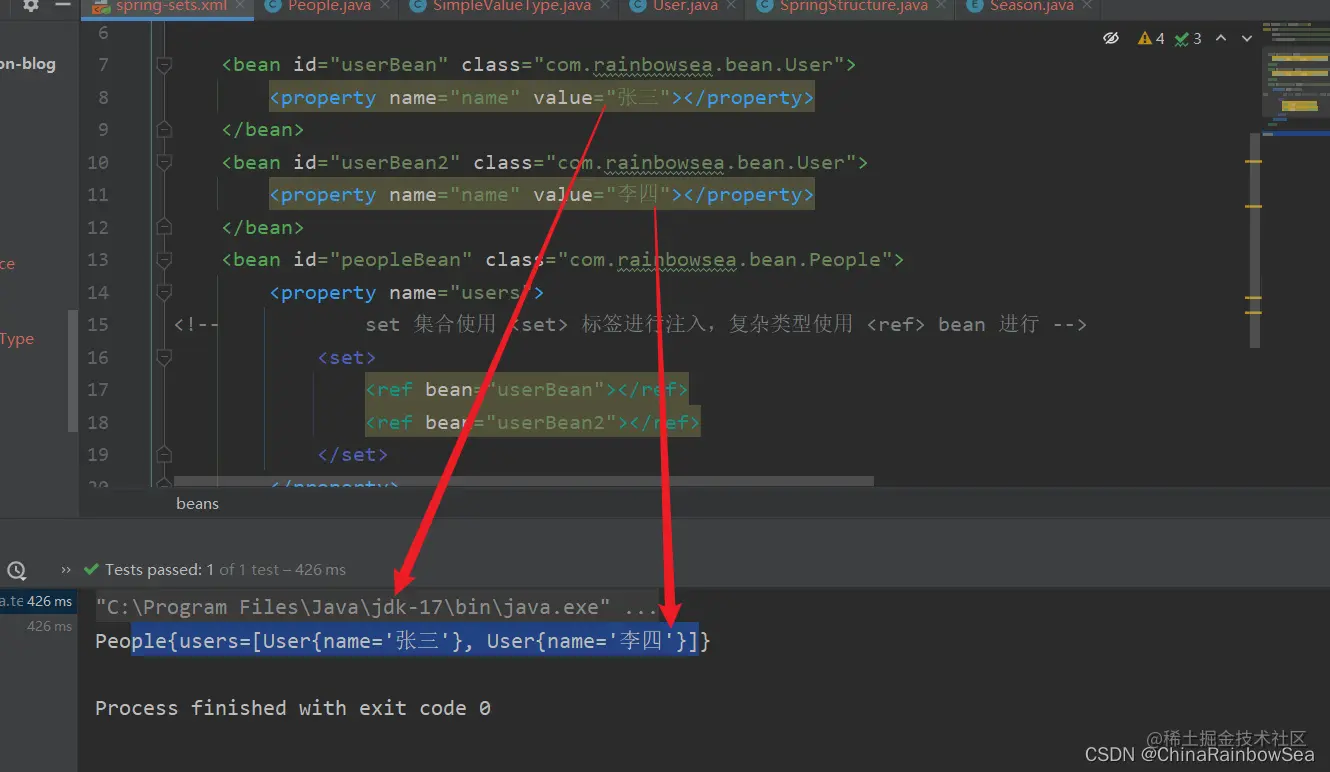Click id="userBean2" text on line 10
Image resolution: width=1330 pixels, height=772 pixels.
pyautogui.click(x=377, y=163)
